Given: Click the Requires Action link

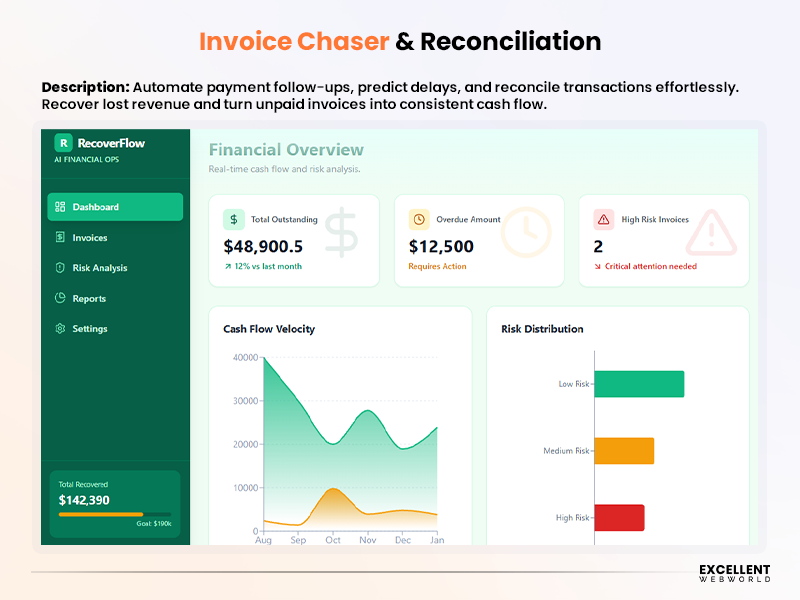Looking at the screenshot, I should (x=437, y=266).
